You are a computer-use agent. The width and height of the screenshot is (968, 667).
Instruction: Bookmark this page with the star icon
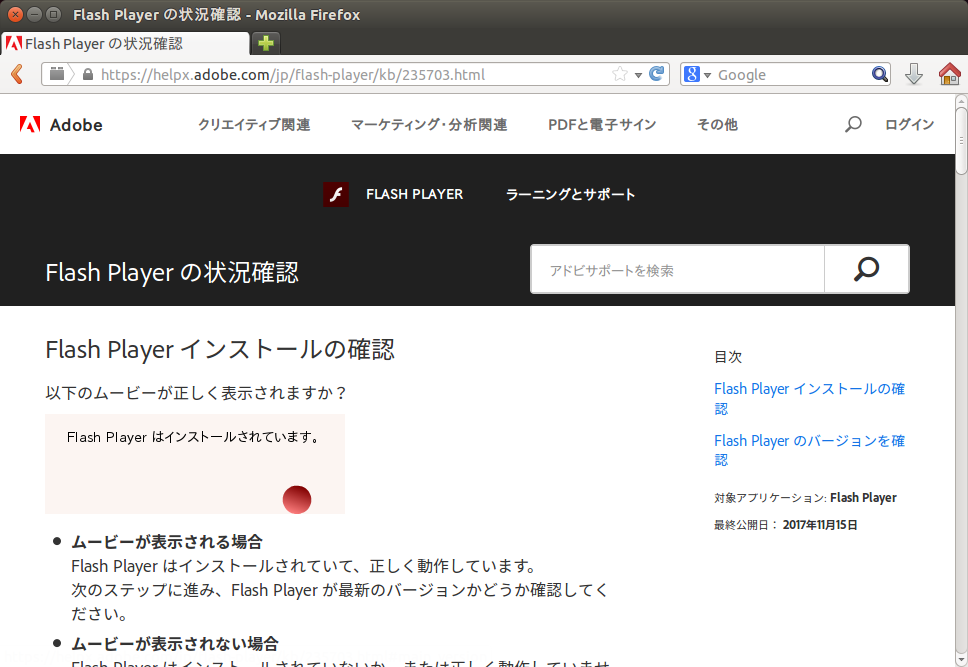point(620,74)
